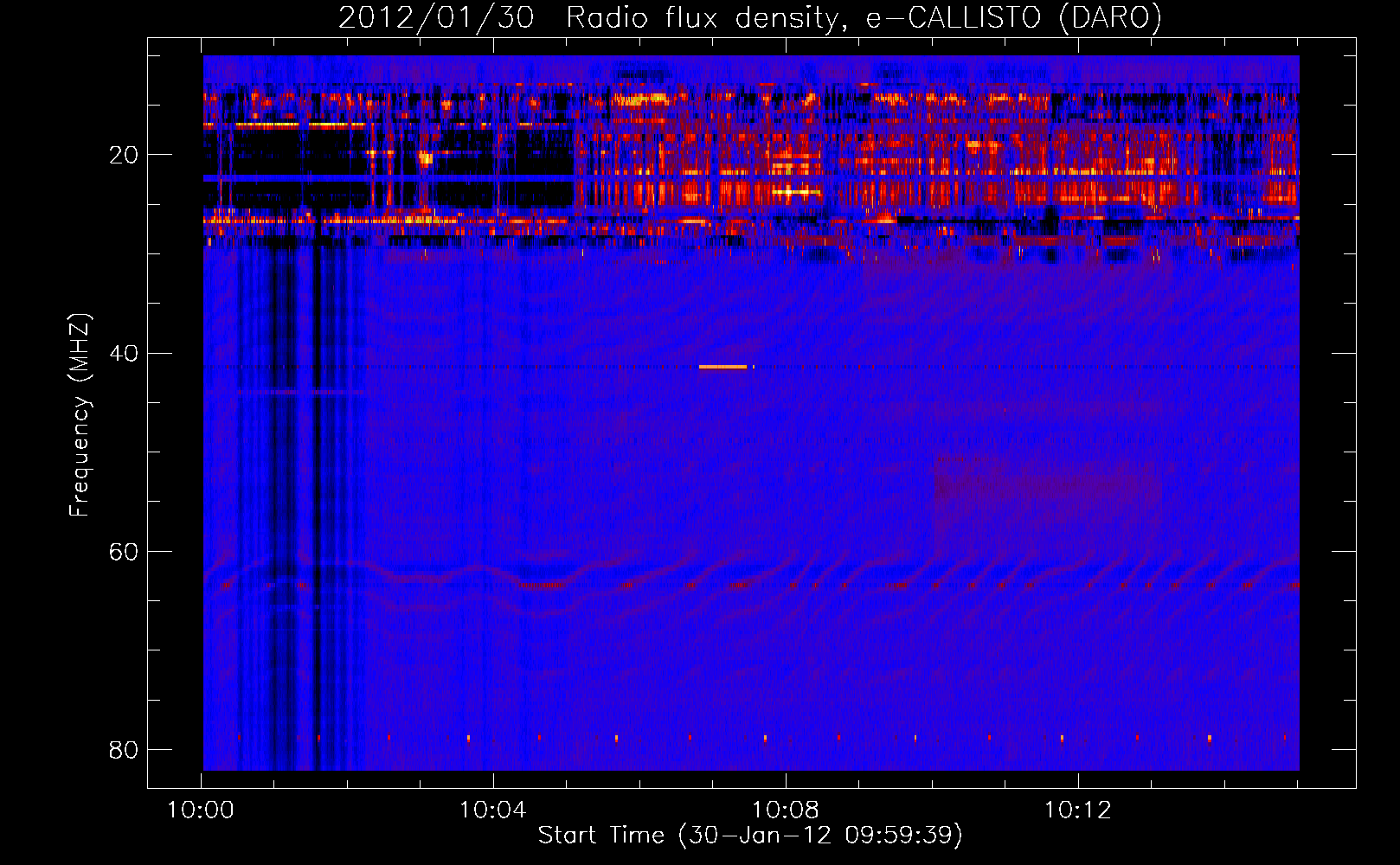The height and width of the screenshot is (865, 1400).
Task: Click the "10:04" time tick label
Action: [x=493, y=811]
